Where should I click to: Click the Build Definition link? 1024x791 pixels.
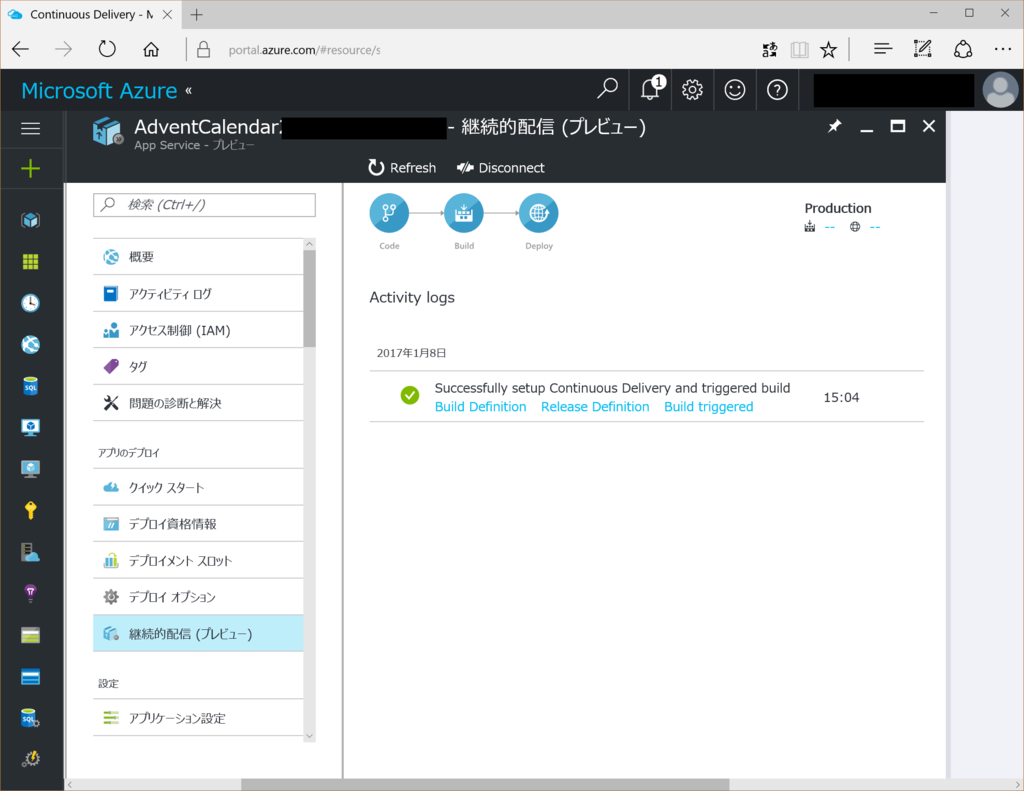click(481, 407)
